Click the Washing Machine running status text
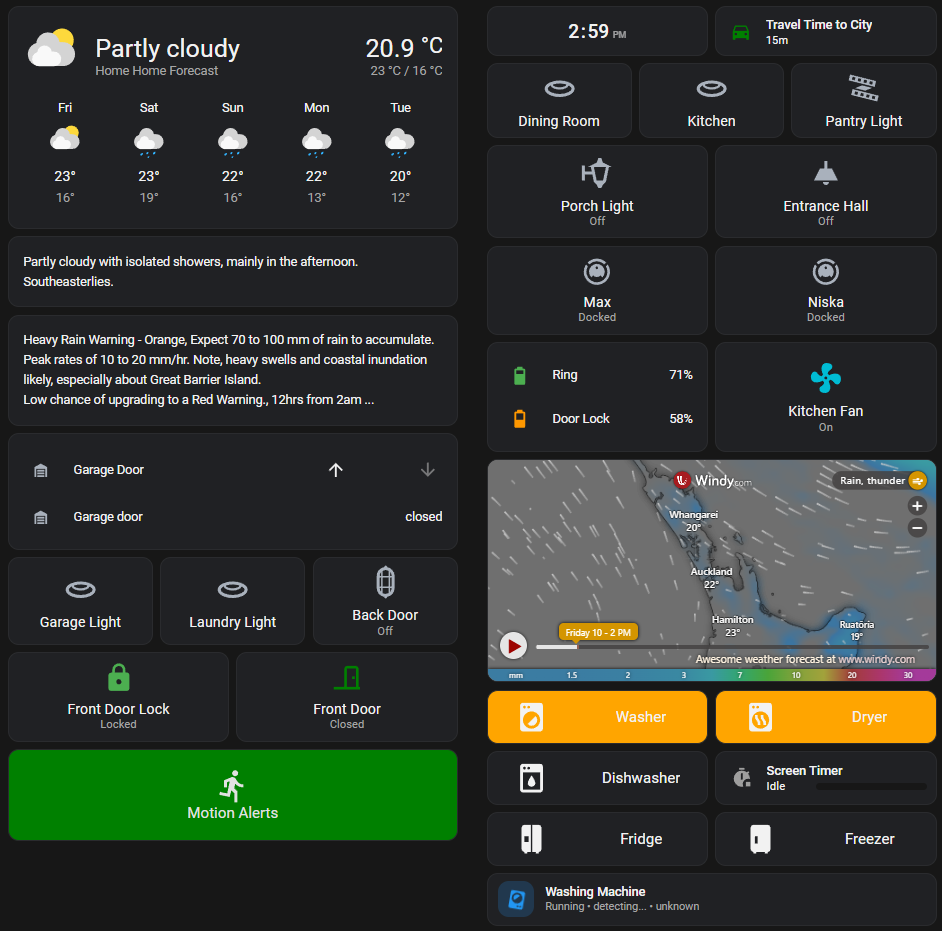 (622, 906)
